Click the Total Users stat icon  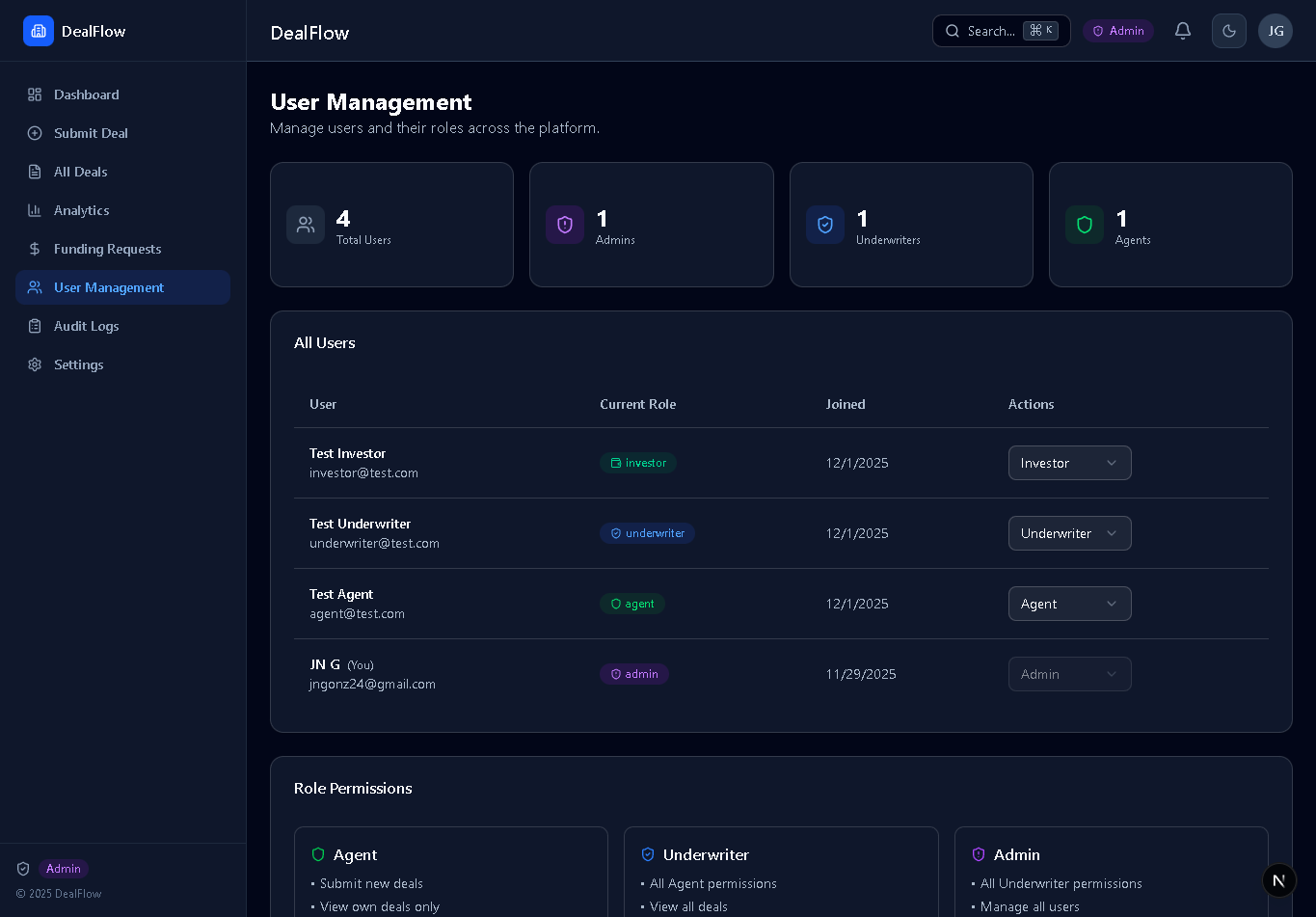(306, 225)
